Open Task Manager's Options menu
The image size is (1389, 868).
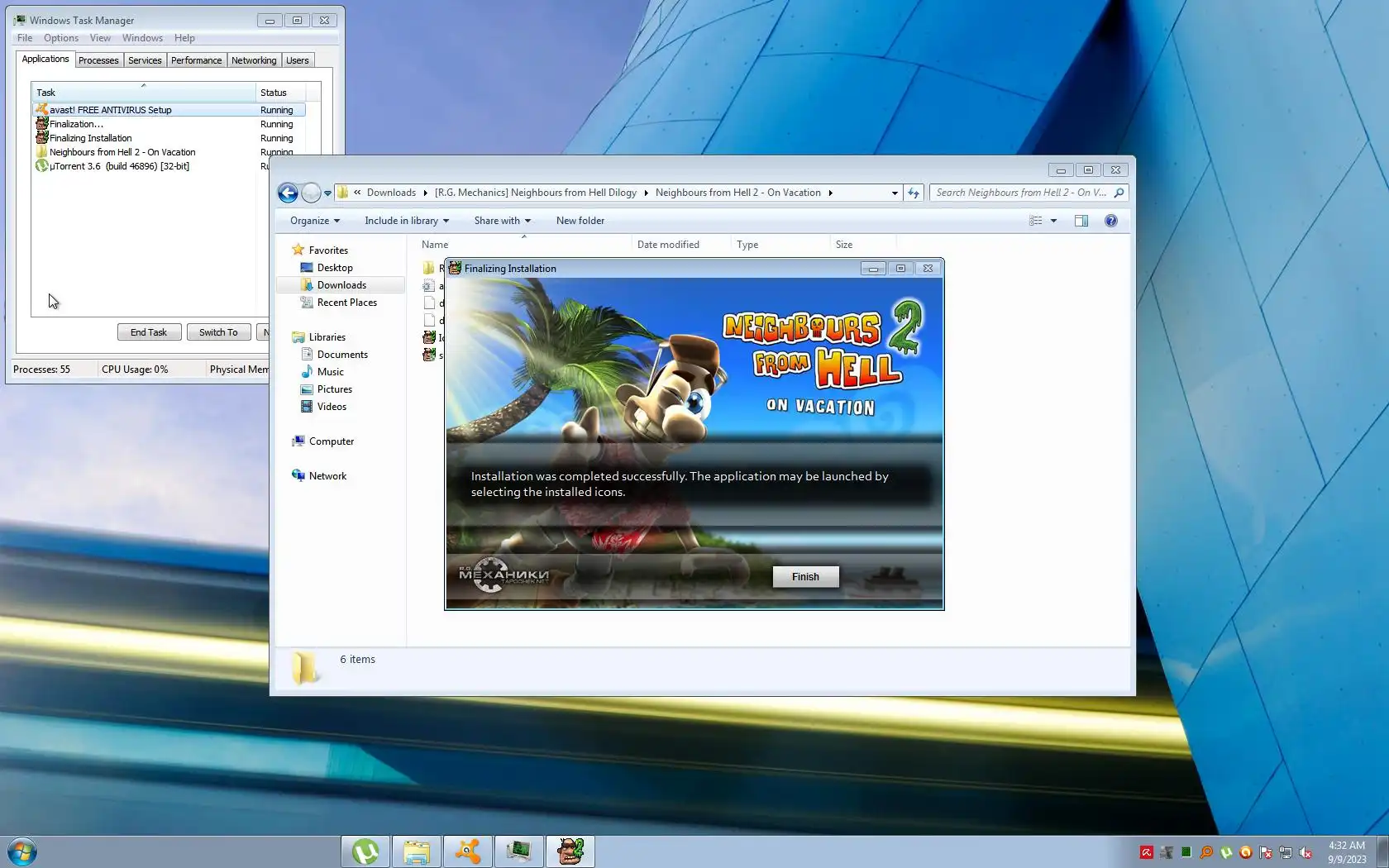tap(61, 38)
